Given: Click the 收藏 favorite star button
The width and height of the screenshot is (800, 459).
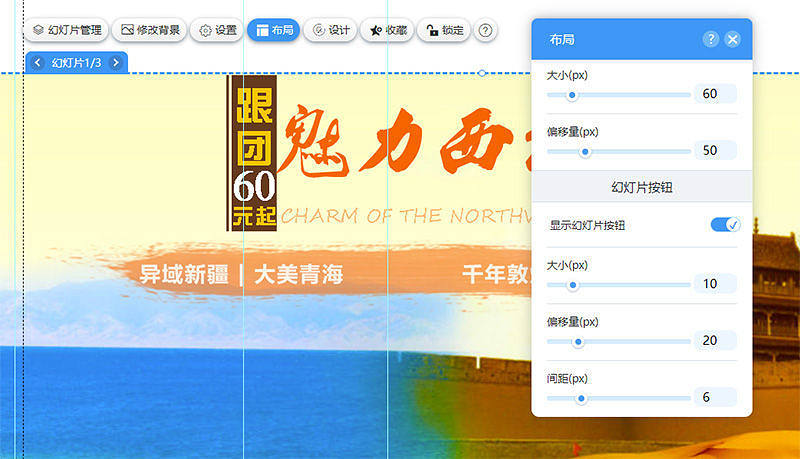Looking at the screenshot, I should pyautogui.click(x=388, y=31).
